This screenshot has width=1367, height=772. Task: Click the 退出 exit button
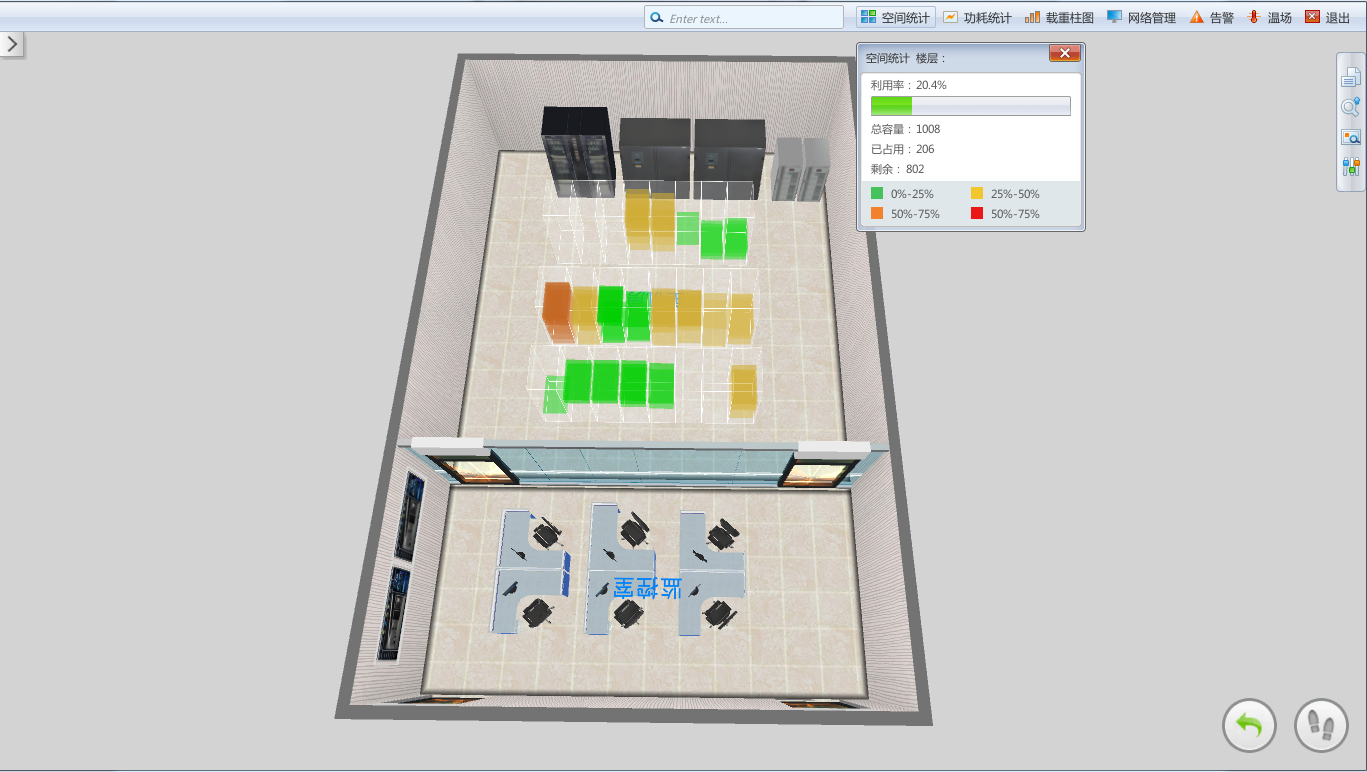pos(1327,17)
